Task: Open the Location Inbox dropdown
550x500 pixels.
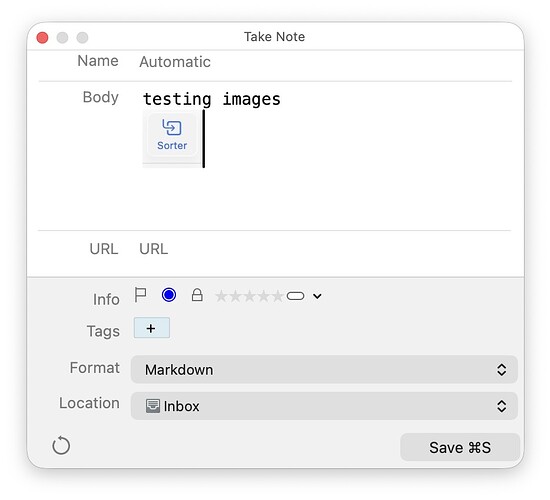Action: click(324, 406)
